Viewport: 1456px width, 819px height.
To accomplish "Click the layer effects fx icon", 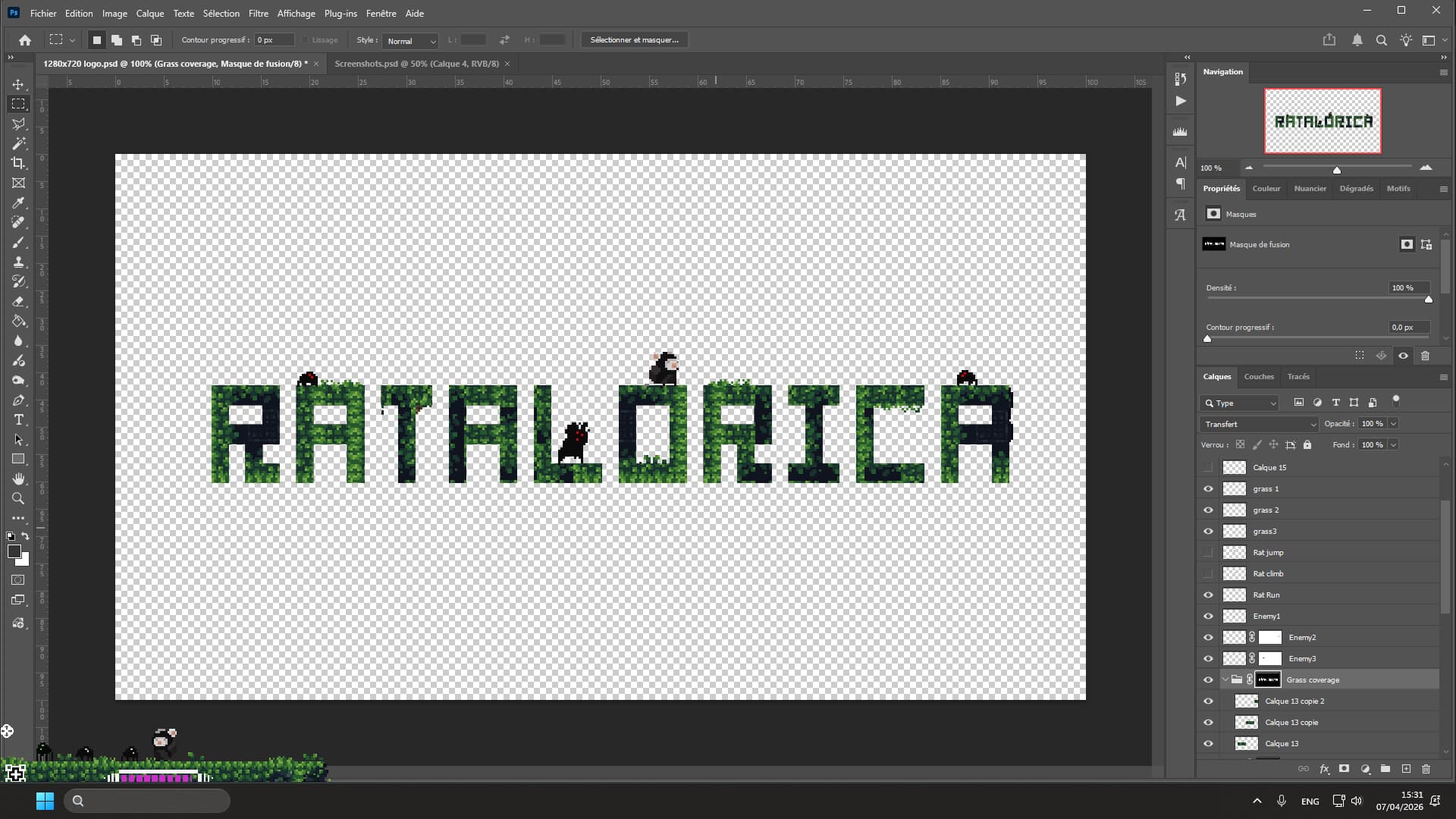I will pyautogui.click(x=1324, y=769).
